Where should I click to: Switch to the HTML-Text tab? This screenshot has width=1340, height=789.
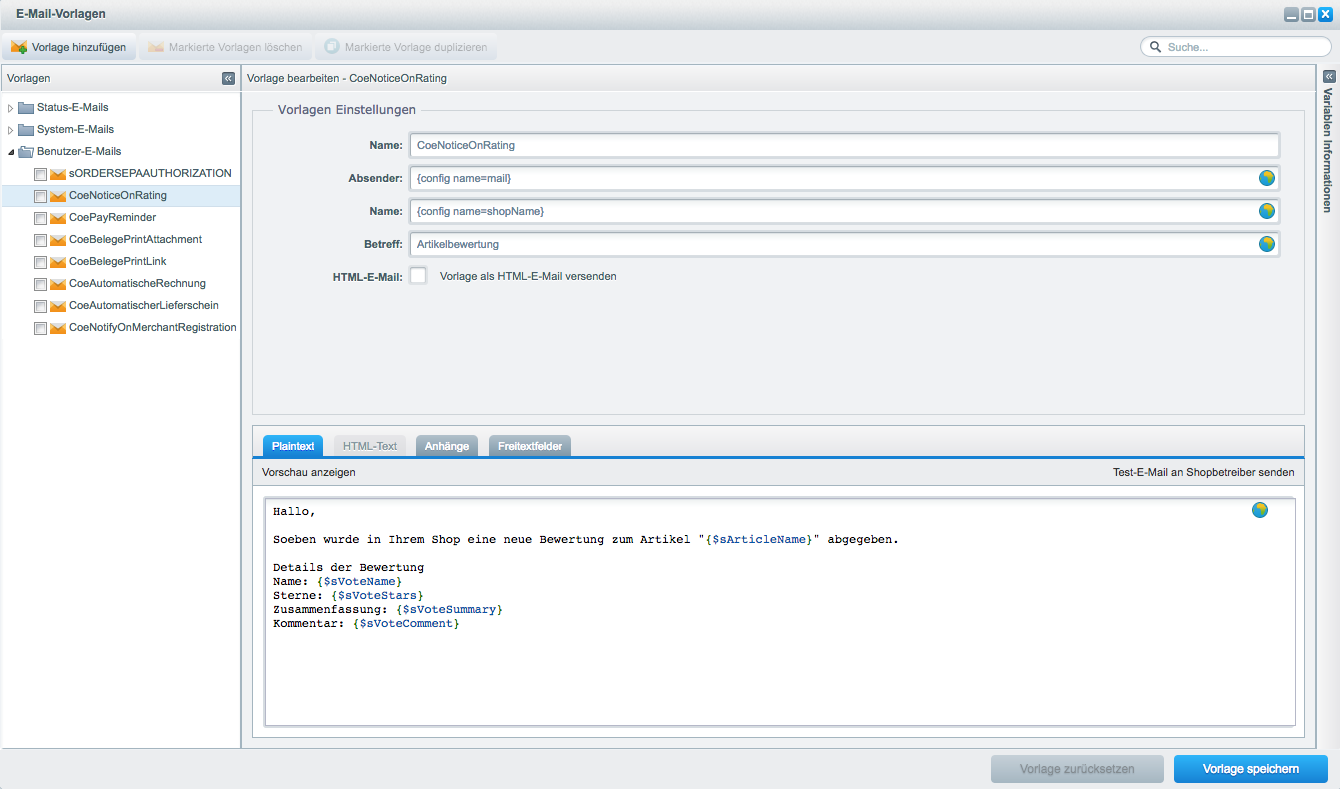pos(370,446)
